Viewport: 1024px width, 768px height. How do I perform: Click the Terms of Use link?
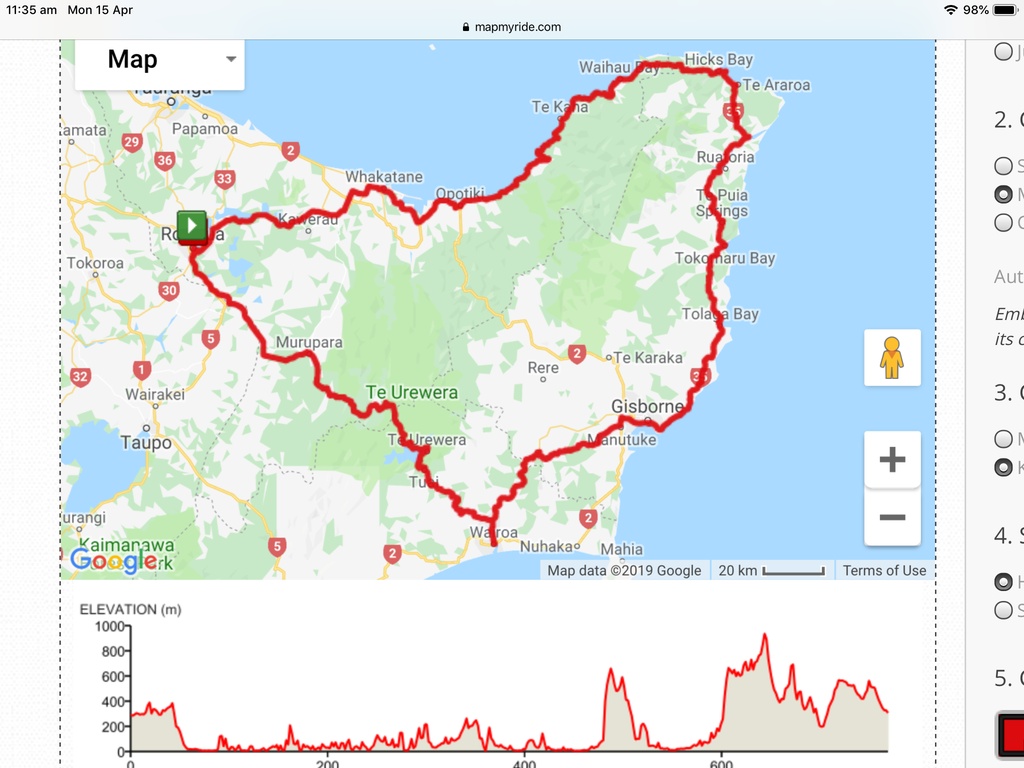tap(884, 570)
